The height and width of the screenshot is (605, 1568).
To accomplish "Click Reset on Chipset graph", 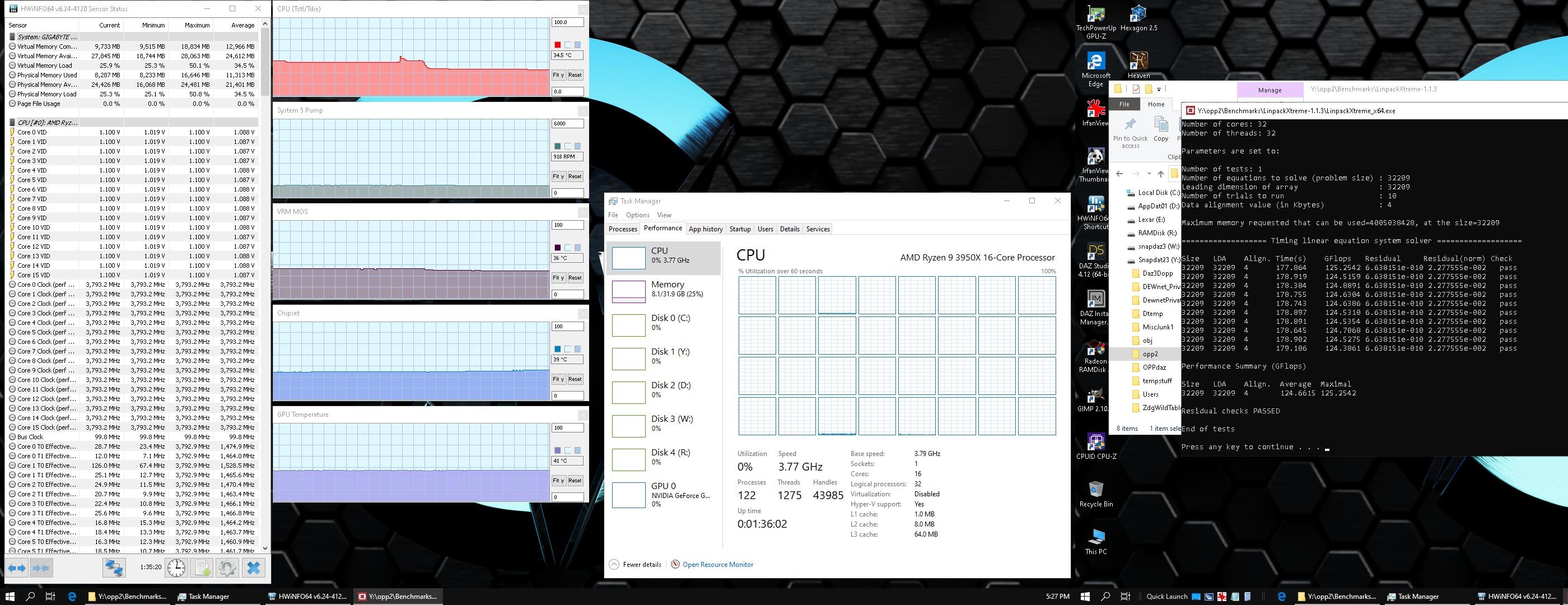I will point(575,379).
